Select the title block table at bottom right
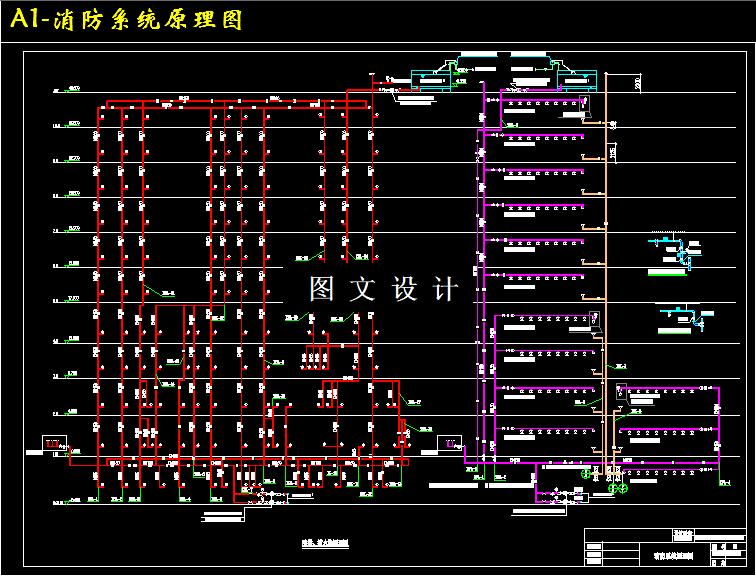Screen dimensions: 756x576 pos(665,548)
